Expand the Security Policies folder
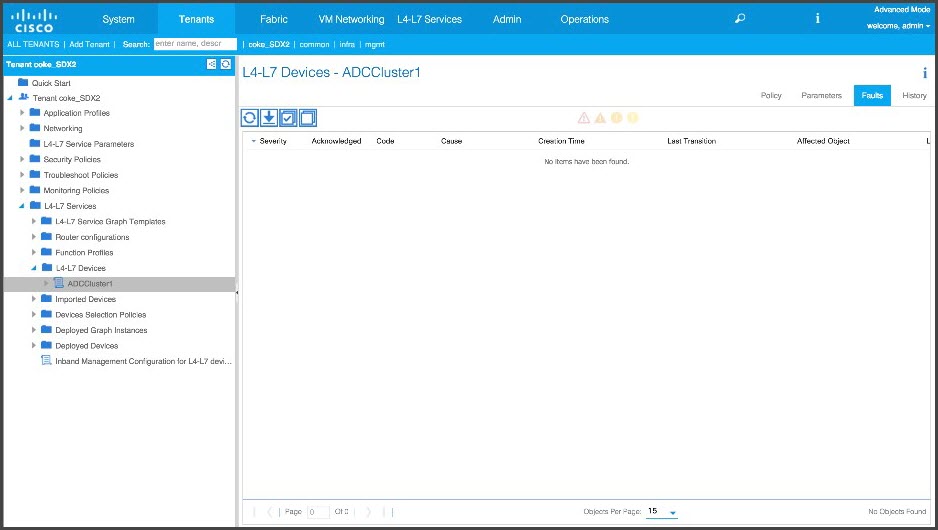Image resolution: width=938 pixels, height=530 pixels. [22, 159]
